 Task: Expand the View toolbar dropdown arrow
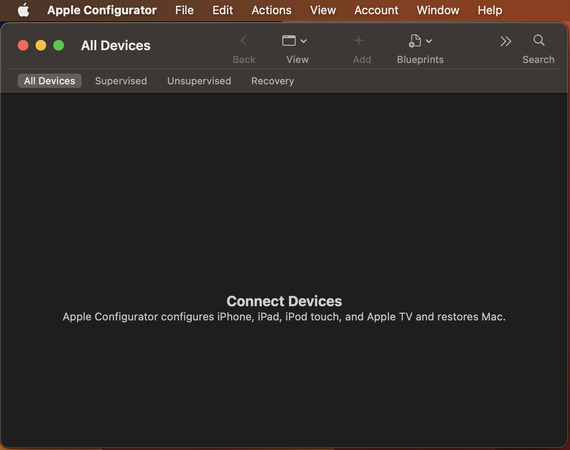[x=304, y=41]
